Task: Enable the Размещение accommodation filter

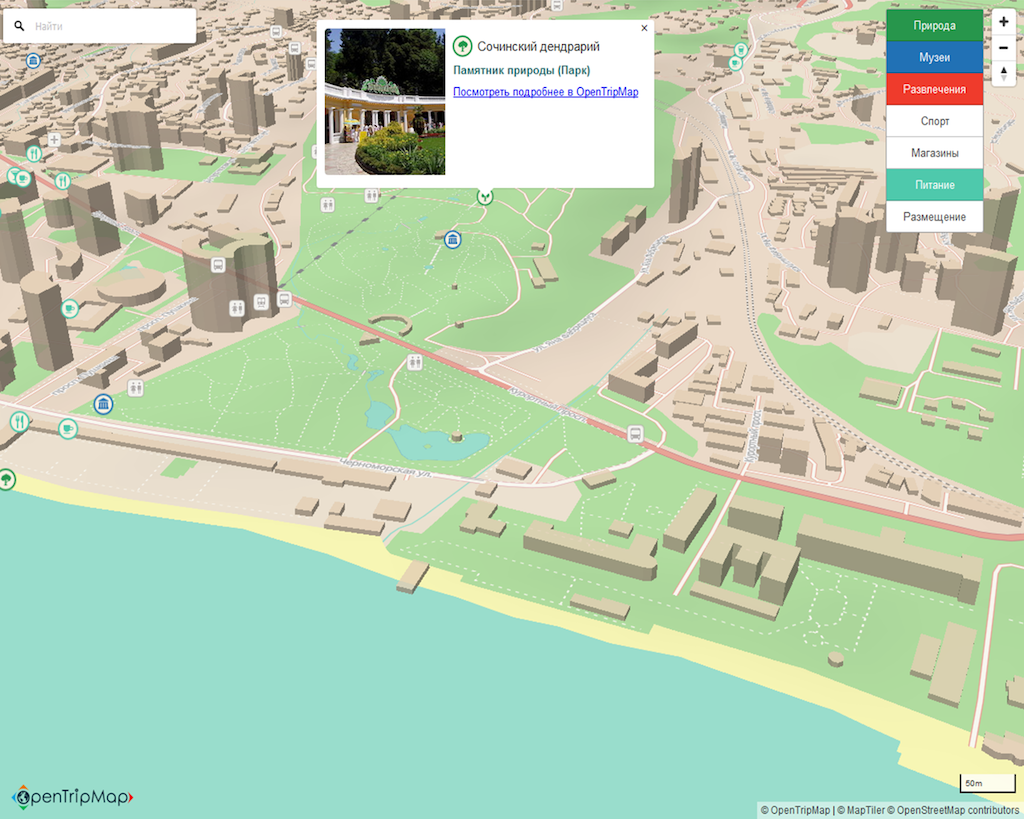Action: (x=934, y=217)
